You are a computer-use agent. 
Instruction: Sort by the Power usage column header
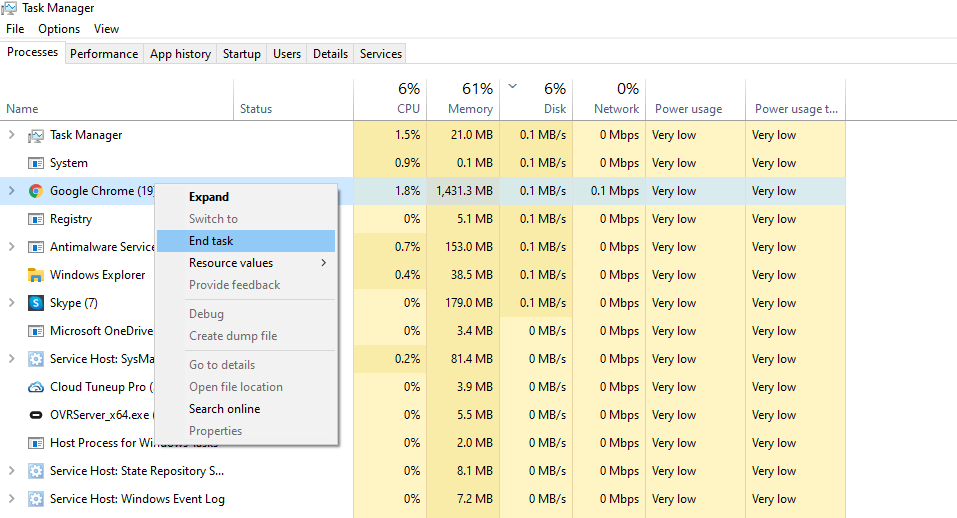[x=696, y=100]
